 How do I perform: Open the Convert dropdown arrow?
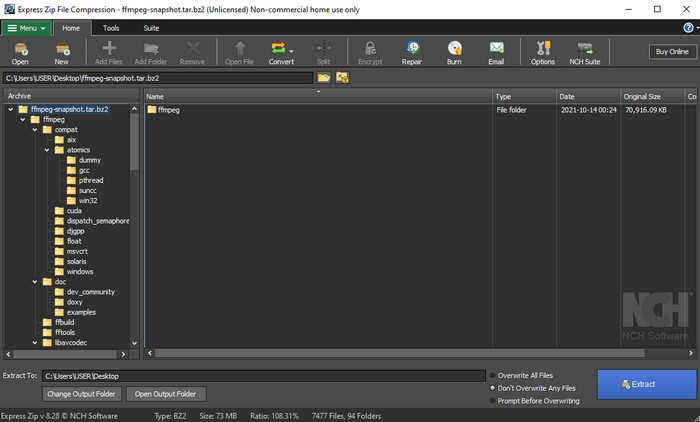pyautogui.click(x=291, y=51)
